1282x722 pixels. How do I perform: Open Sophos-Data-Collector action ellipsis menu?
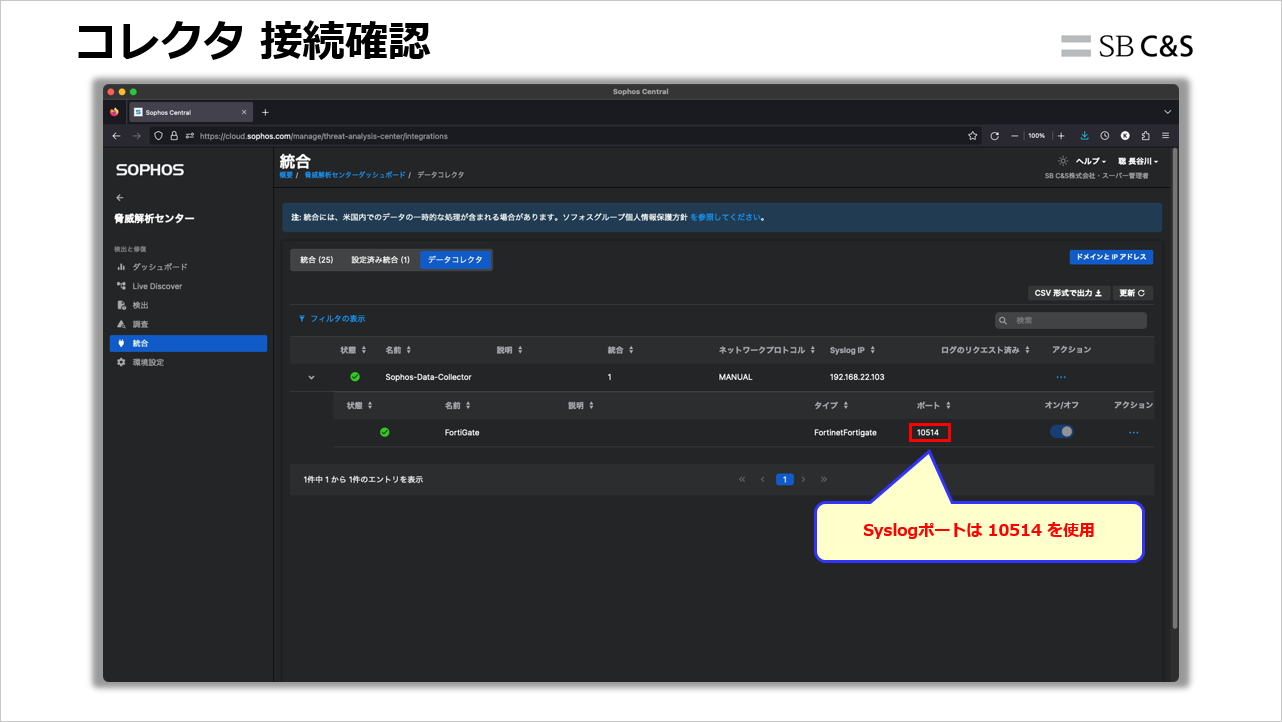[1061, 377]
